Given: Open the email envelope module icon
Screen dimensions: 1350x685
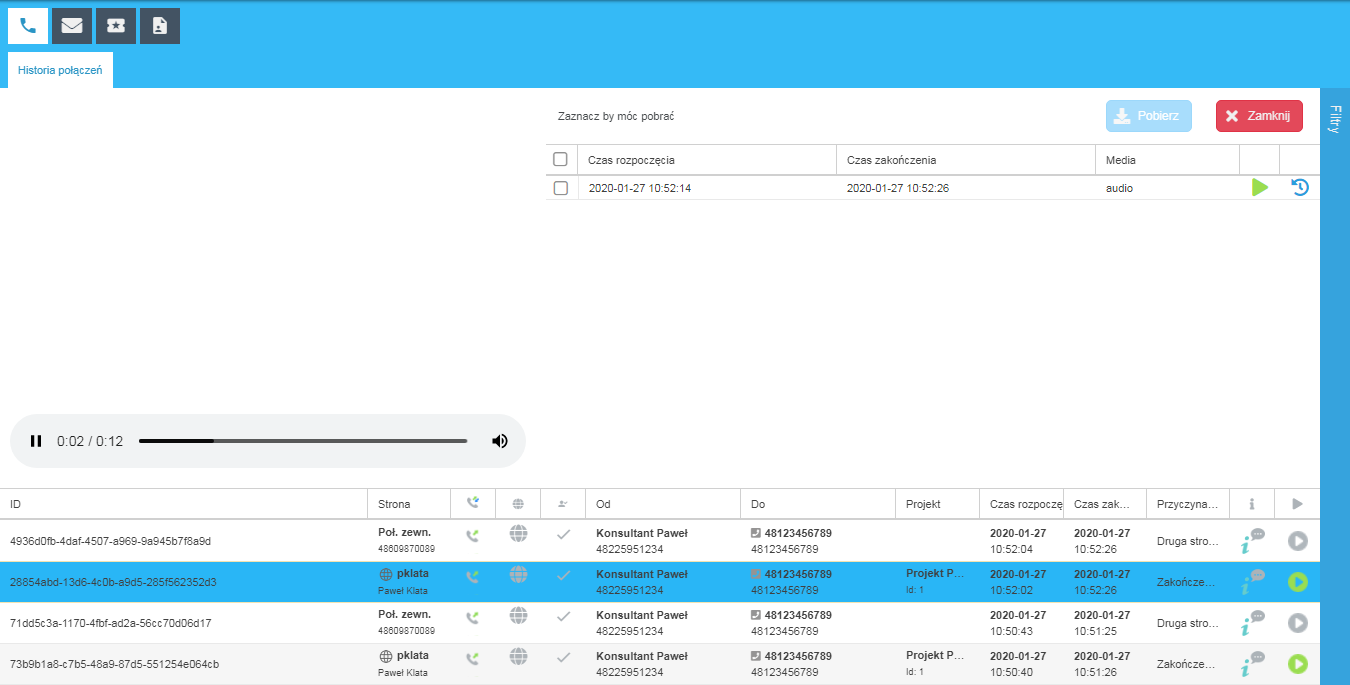Looking at the screenshot, I should [72, 25].
